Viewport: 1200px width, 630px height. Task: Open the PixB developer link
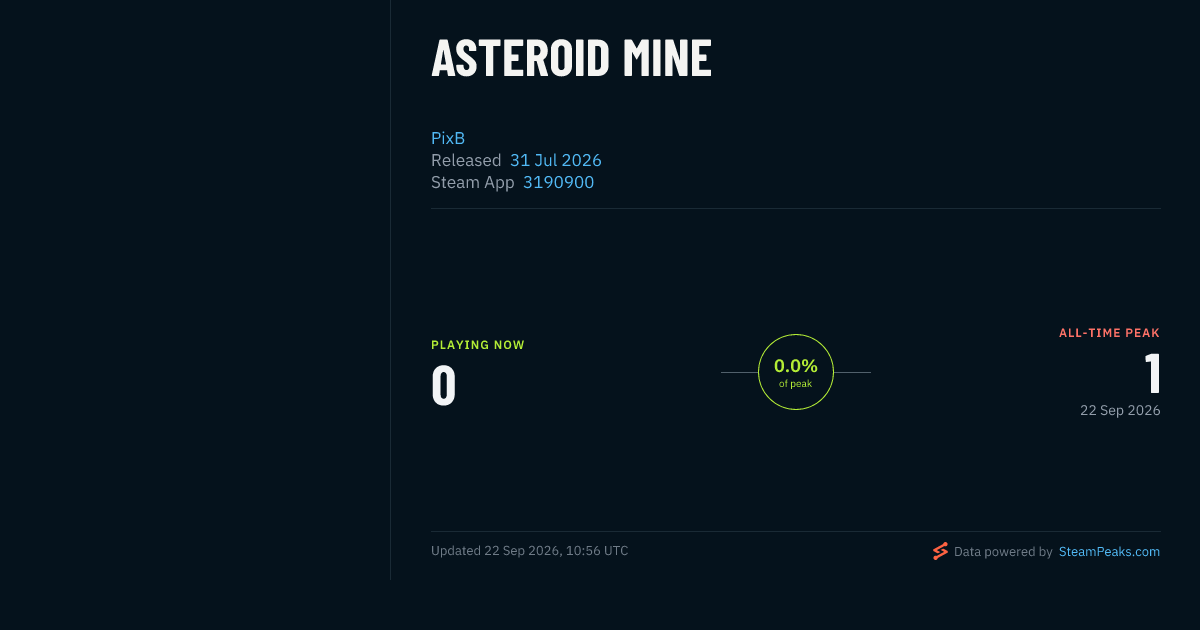[448, 138]
